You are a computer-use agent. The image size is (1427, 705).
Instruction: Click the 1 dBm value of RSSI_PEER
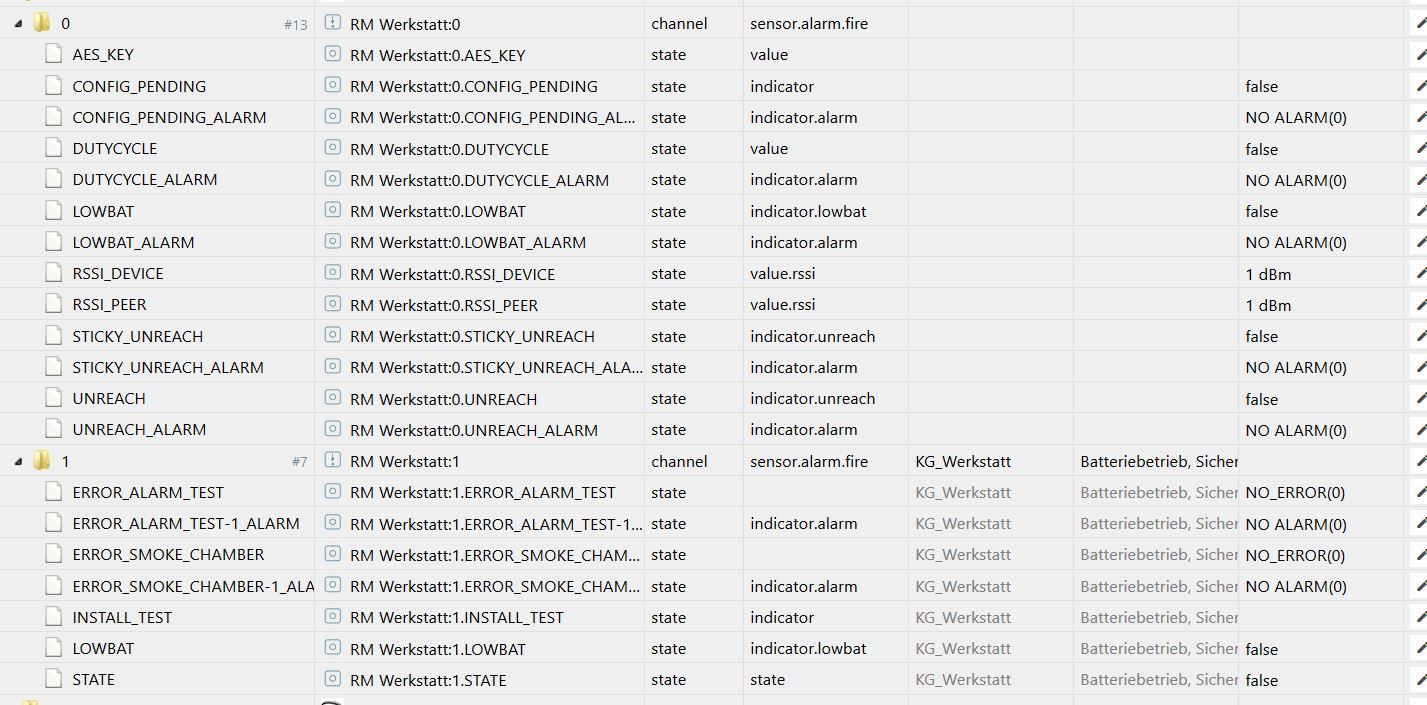point(1267,305)
